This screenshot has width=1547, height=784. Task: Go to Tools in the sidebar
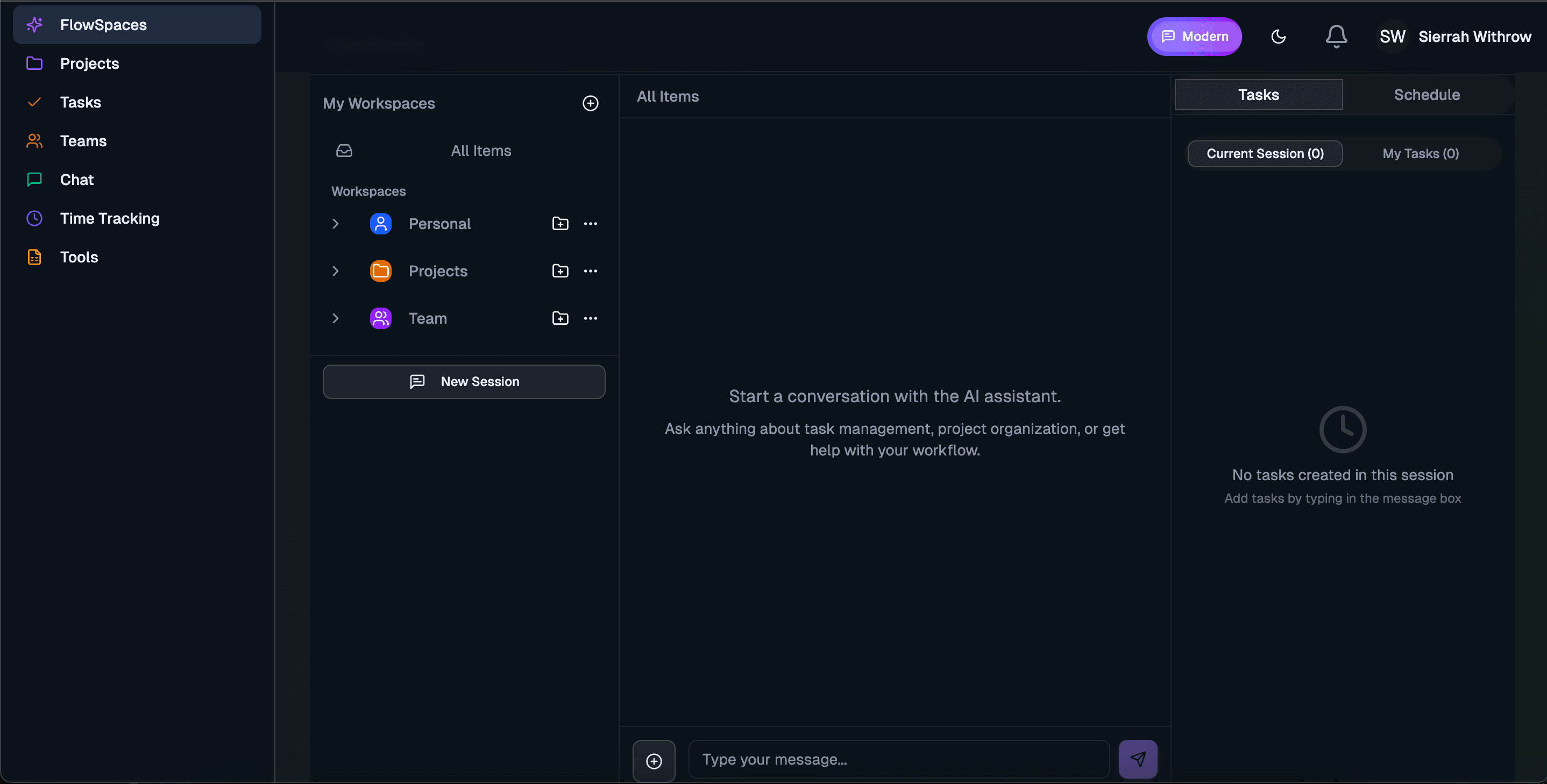tap(137, 257)
